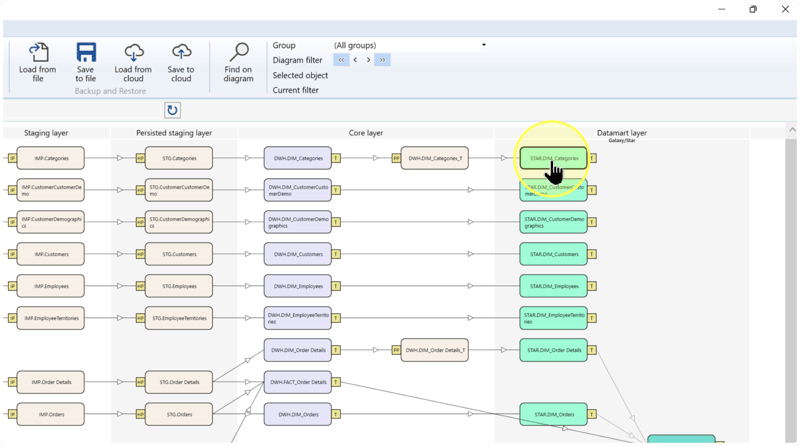Viewport: 800px width, 446px height.
Task: Click the HP badge of STG.Employees
Action: pyautogui.click(x=140, y=286)
